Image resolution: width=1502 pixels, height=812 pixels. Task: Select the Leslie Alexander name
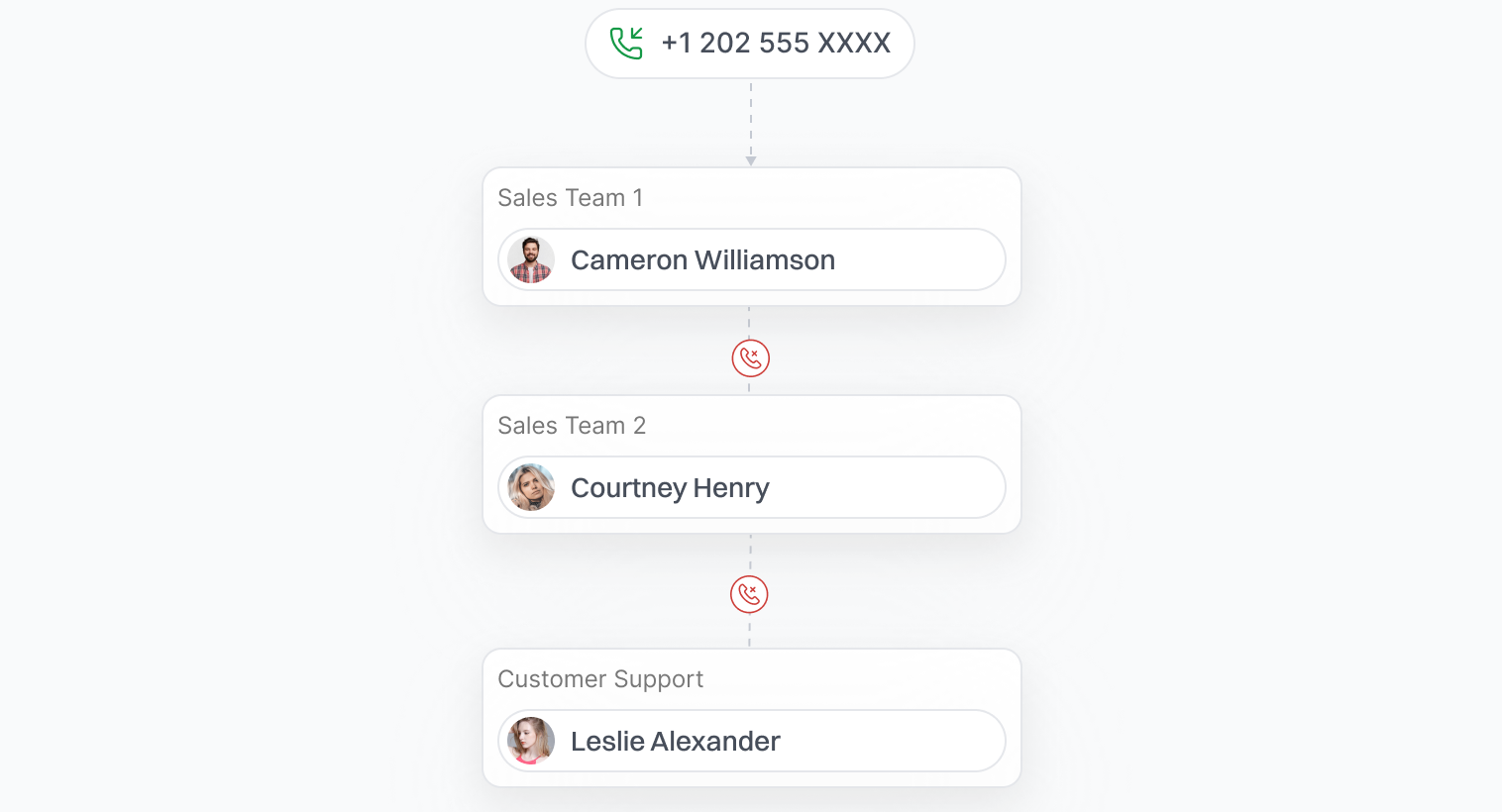tap(675, 742)
